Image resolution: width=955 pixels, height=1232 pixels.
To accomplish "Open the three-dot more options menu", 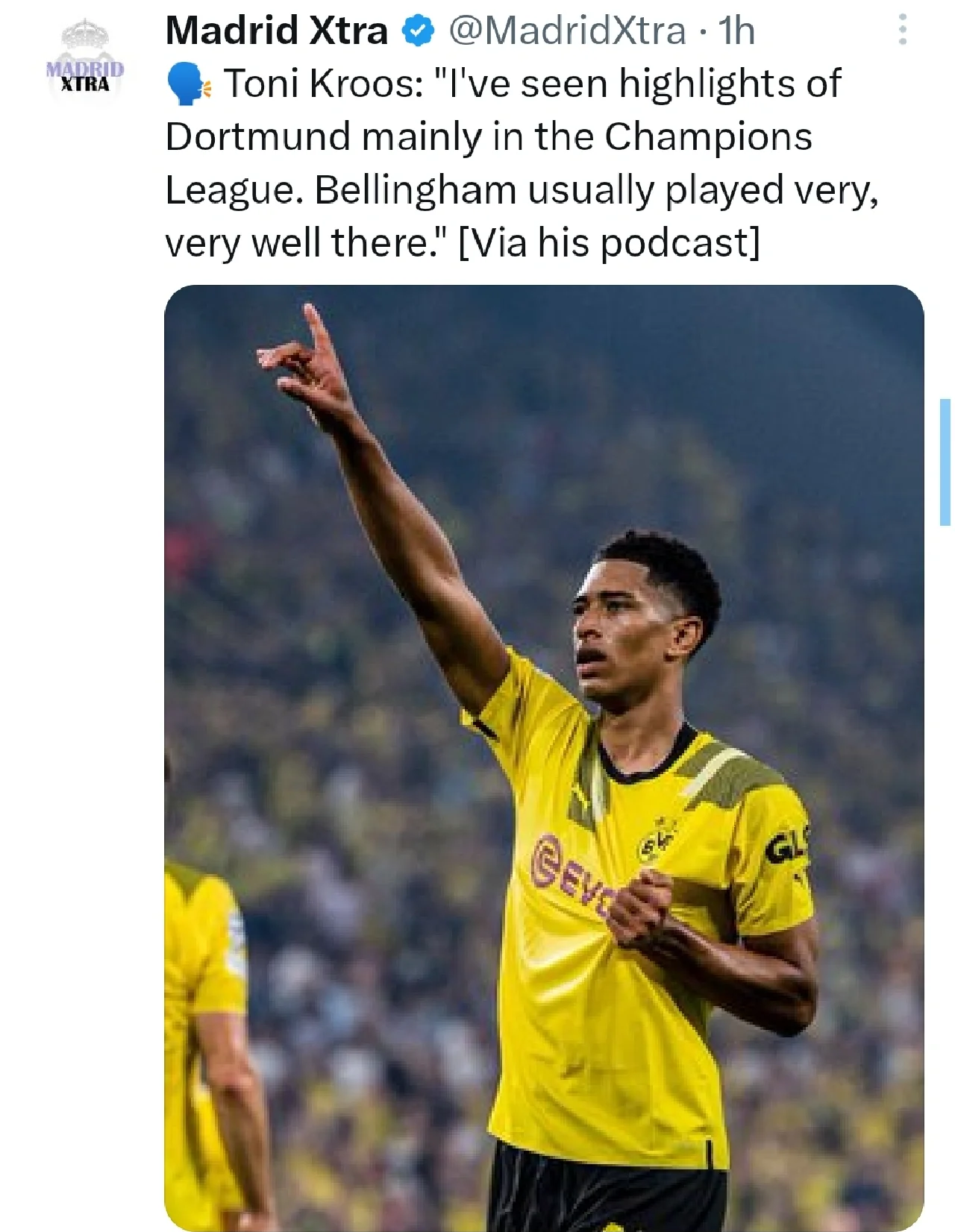I will 902,30.
